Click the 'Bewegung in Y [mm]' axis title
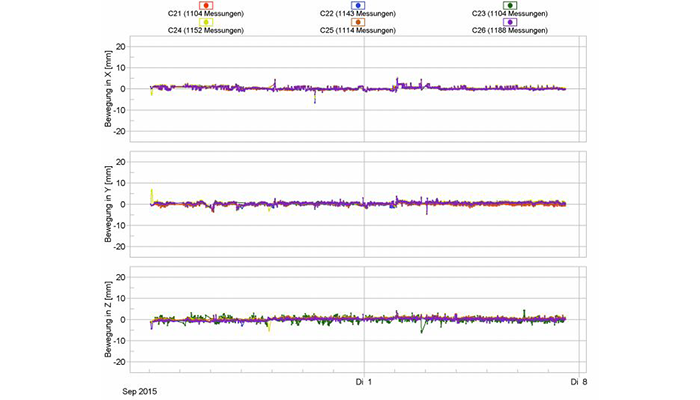 click(104, 204)
